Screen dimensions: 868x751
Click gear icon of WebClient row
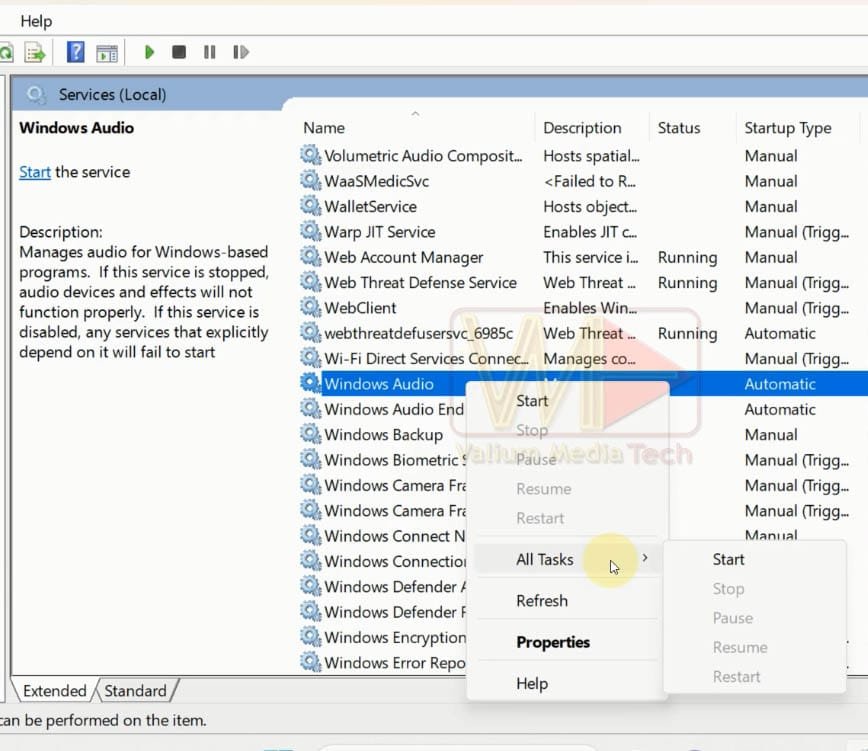coord(311,307)
